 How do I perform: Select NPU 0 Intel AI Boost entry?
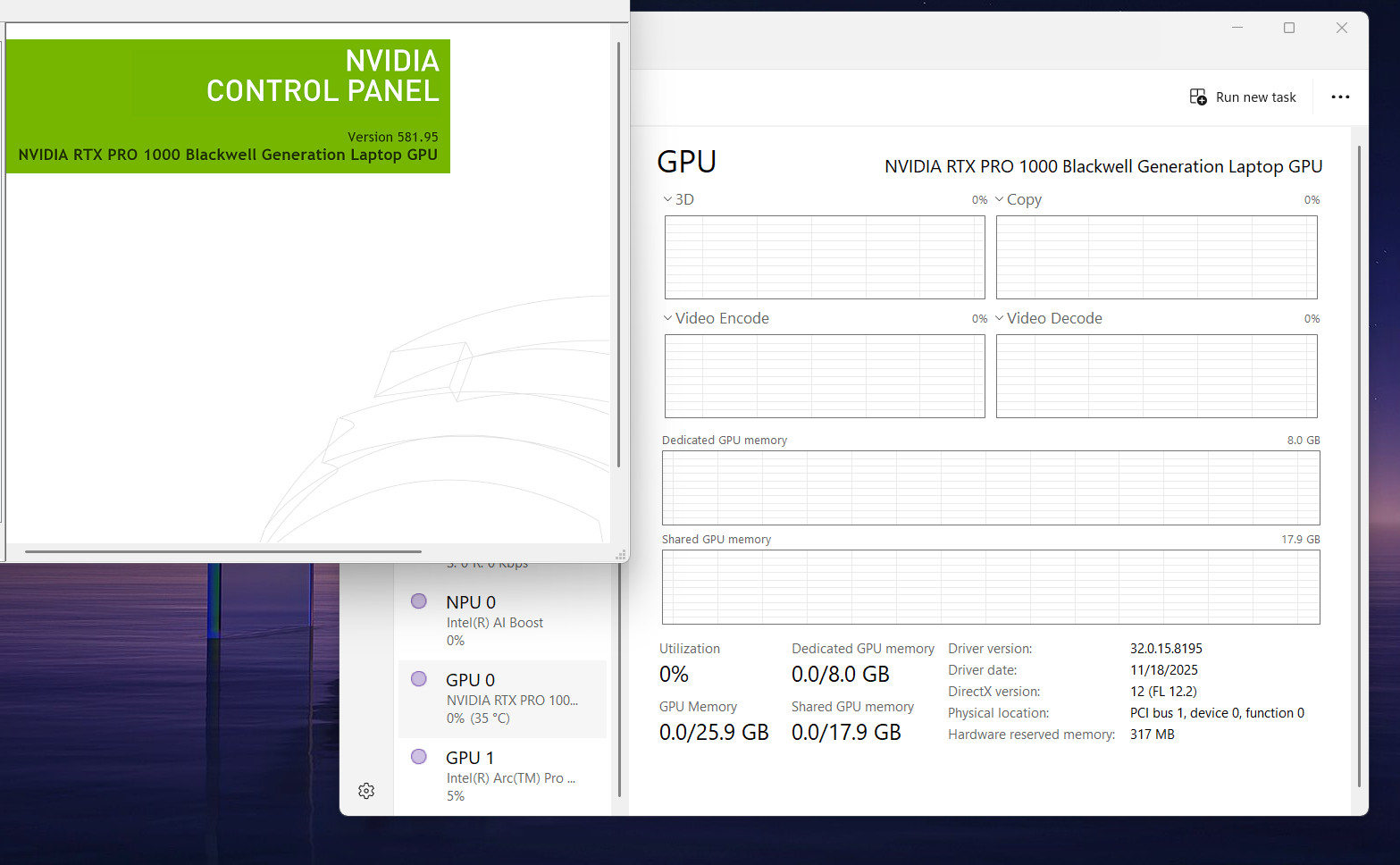(x=502, y=621)
